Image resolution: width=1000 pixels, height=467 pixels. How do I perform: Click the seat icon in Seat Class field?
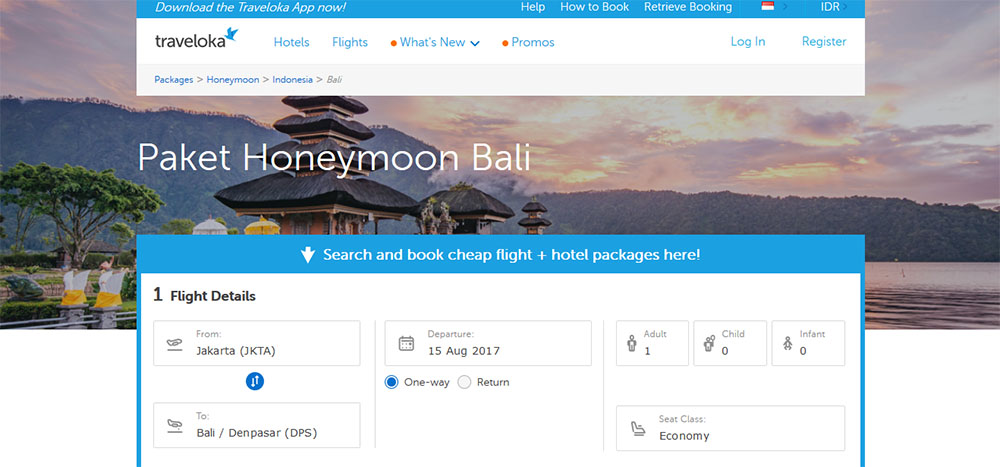click(x=637, y=428)
